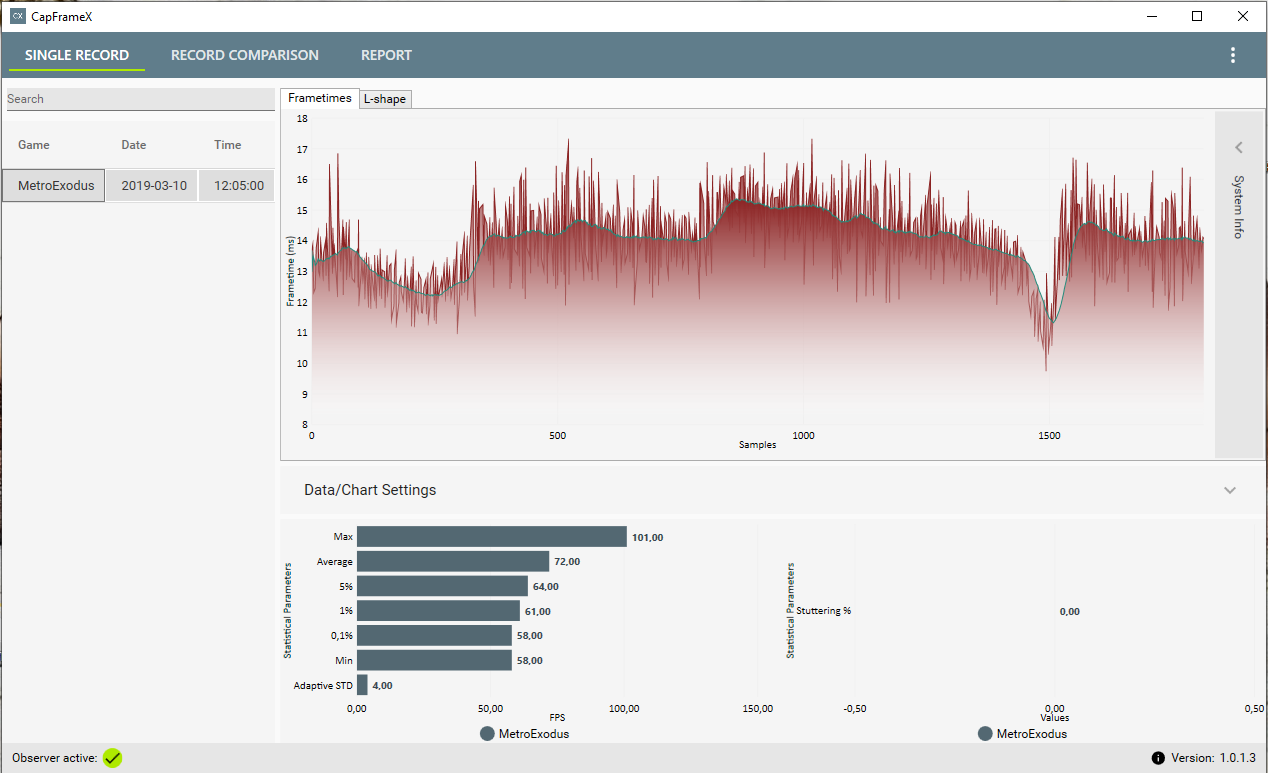This screenshot has height=773, width=1268.
Task: Click the 0,1% percentile FPS bar
Action: [434, 635]
